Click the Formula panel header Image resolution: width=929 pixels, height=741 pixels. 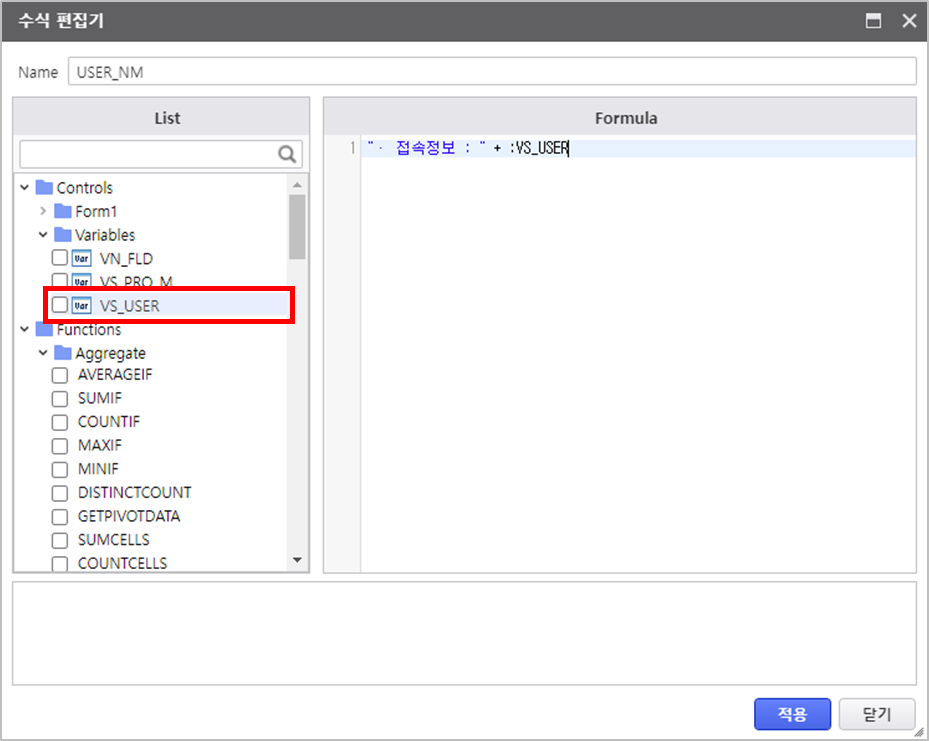tap(620, 118)
